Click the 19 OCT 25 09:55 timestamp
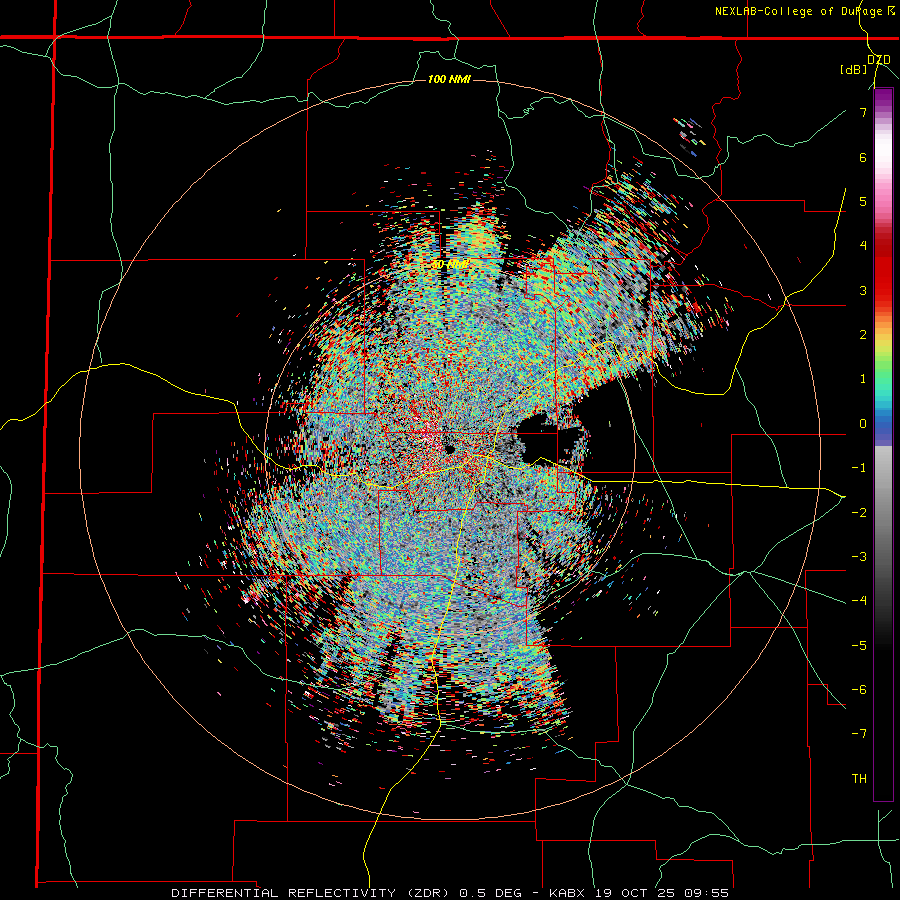Image resolution: width=900 pixels, height=900 pixels. (x=661, y=893)
